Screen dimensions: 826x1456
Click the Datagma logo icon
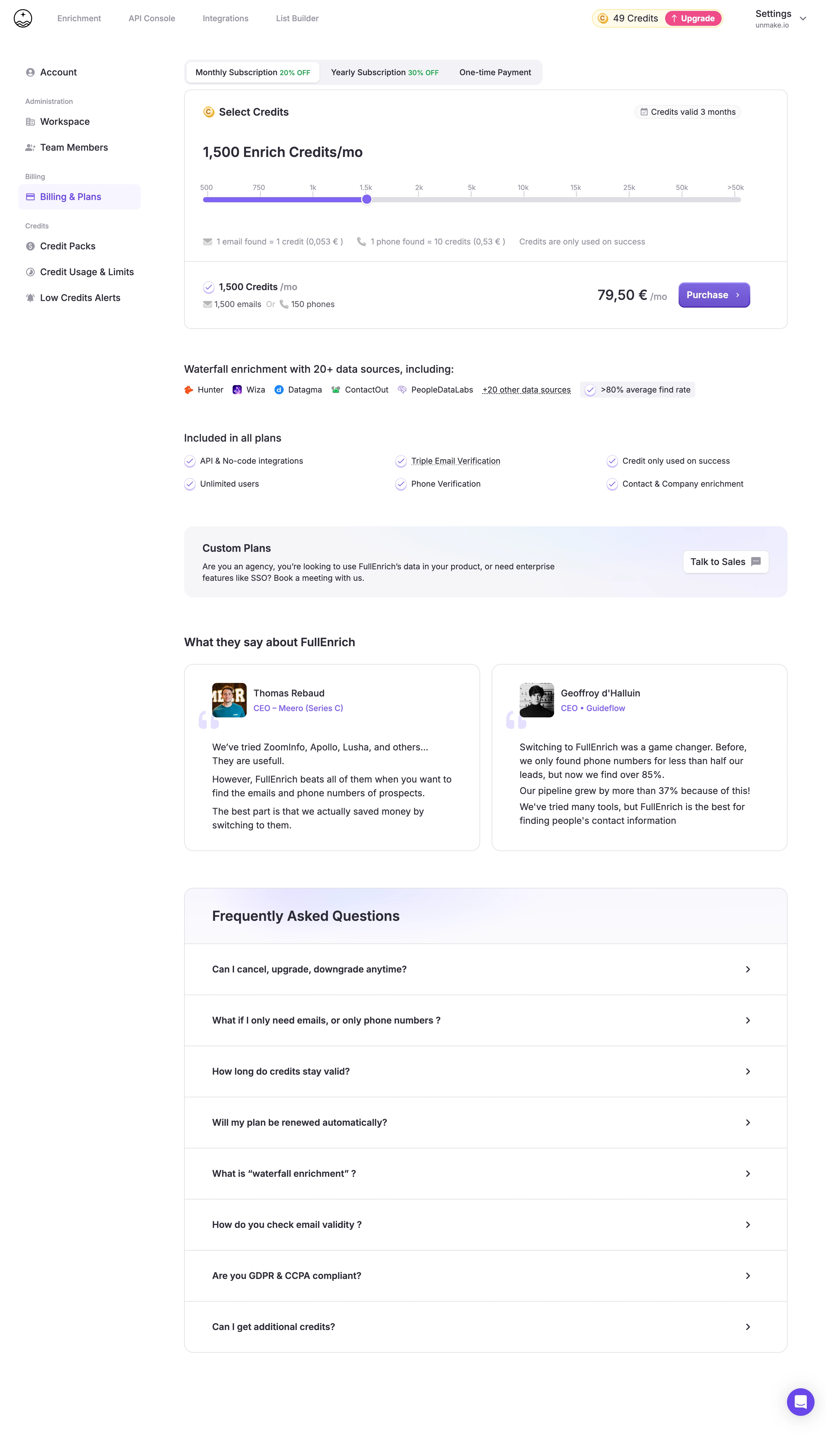pyautogui.click(x=278, y=390)
